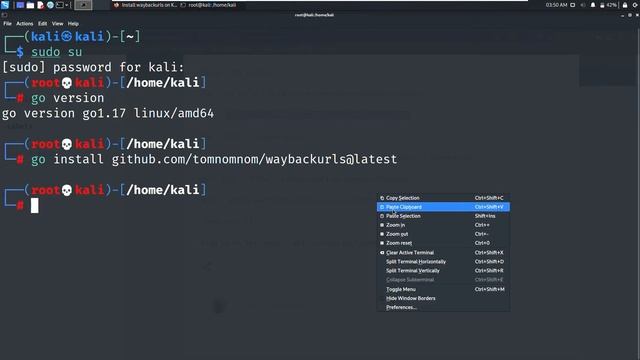Click the Copy Selection menu icon
This screenshot has height=360, width=640.
[x=382, y=198]
